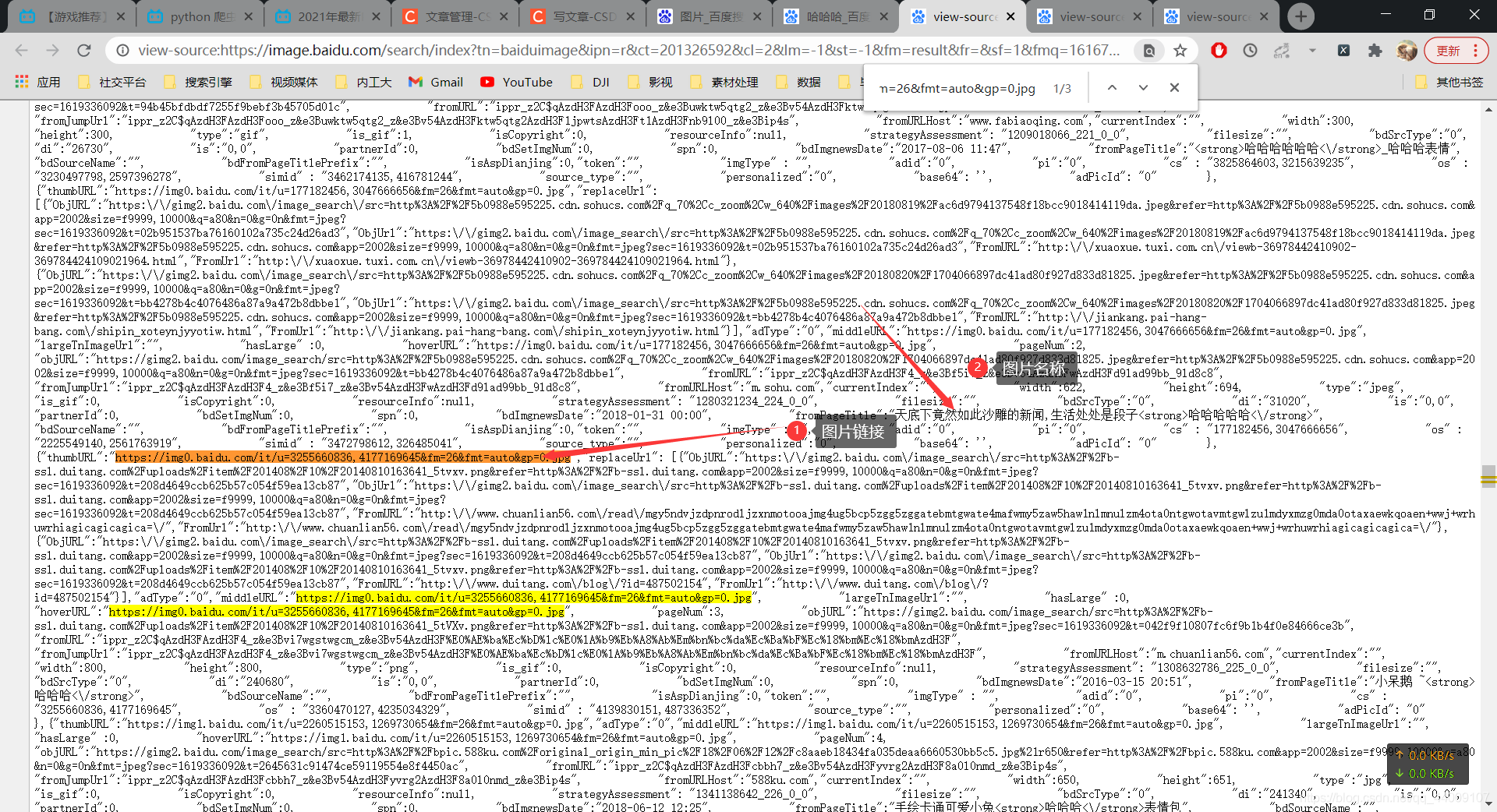
Task: Click the scrollbar up arrow
Action: pos(1488,108)
